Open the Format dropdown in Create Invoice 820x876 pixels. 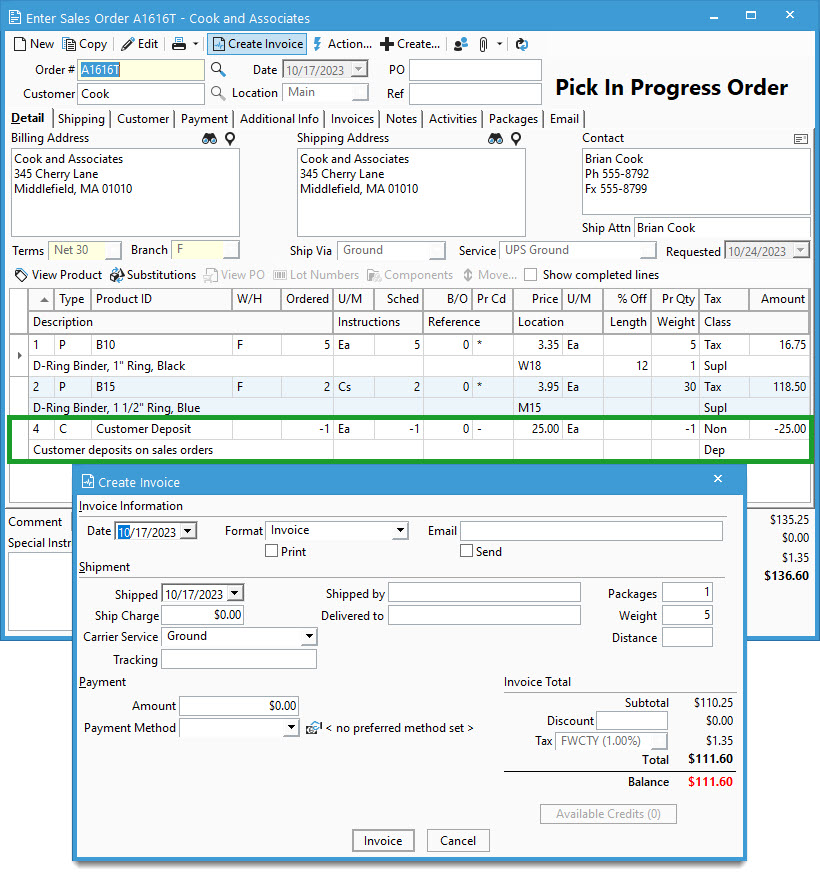pos(400,531)
